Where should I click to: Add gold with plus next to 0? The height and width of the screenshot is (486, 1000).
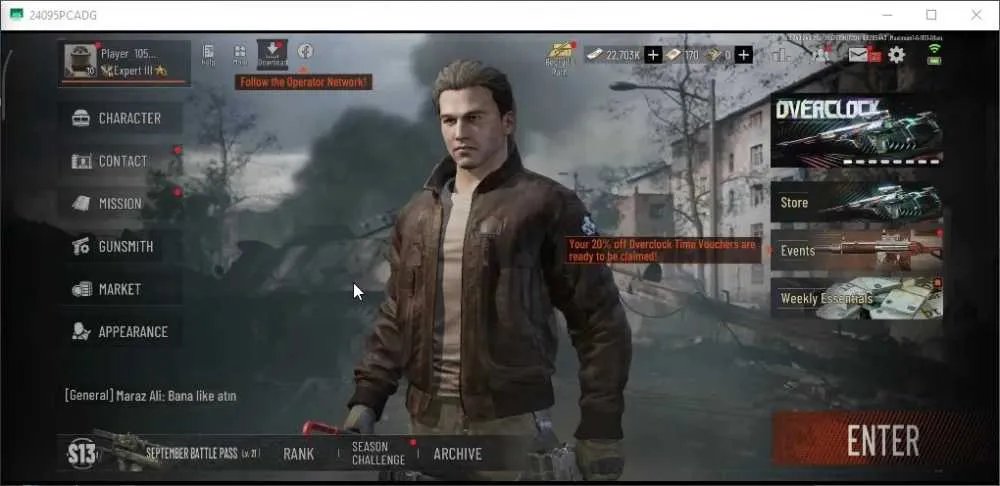[x=744, y=55]
